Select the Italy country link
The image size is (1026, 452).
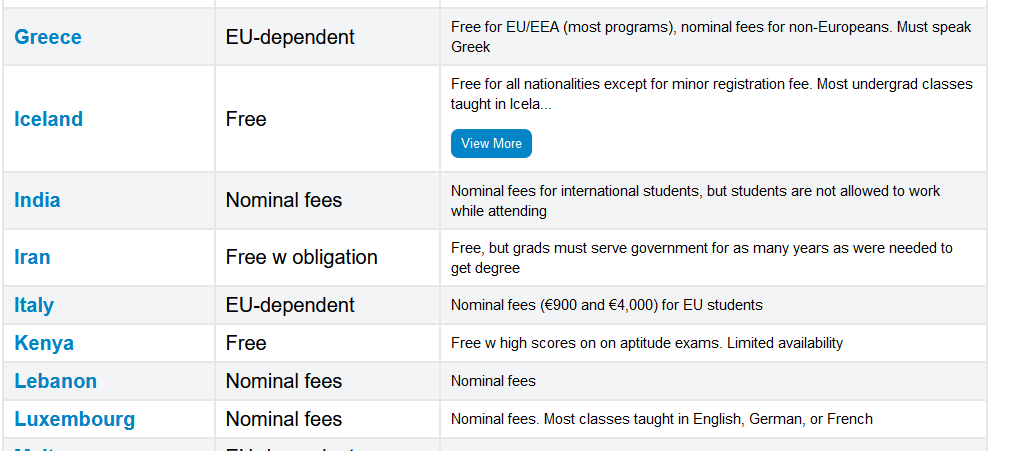(x=34, y=305)
